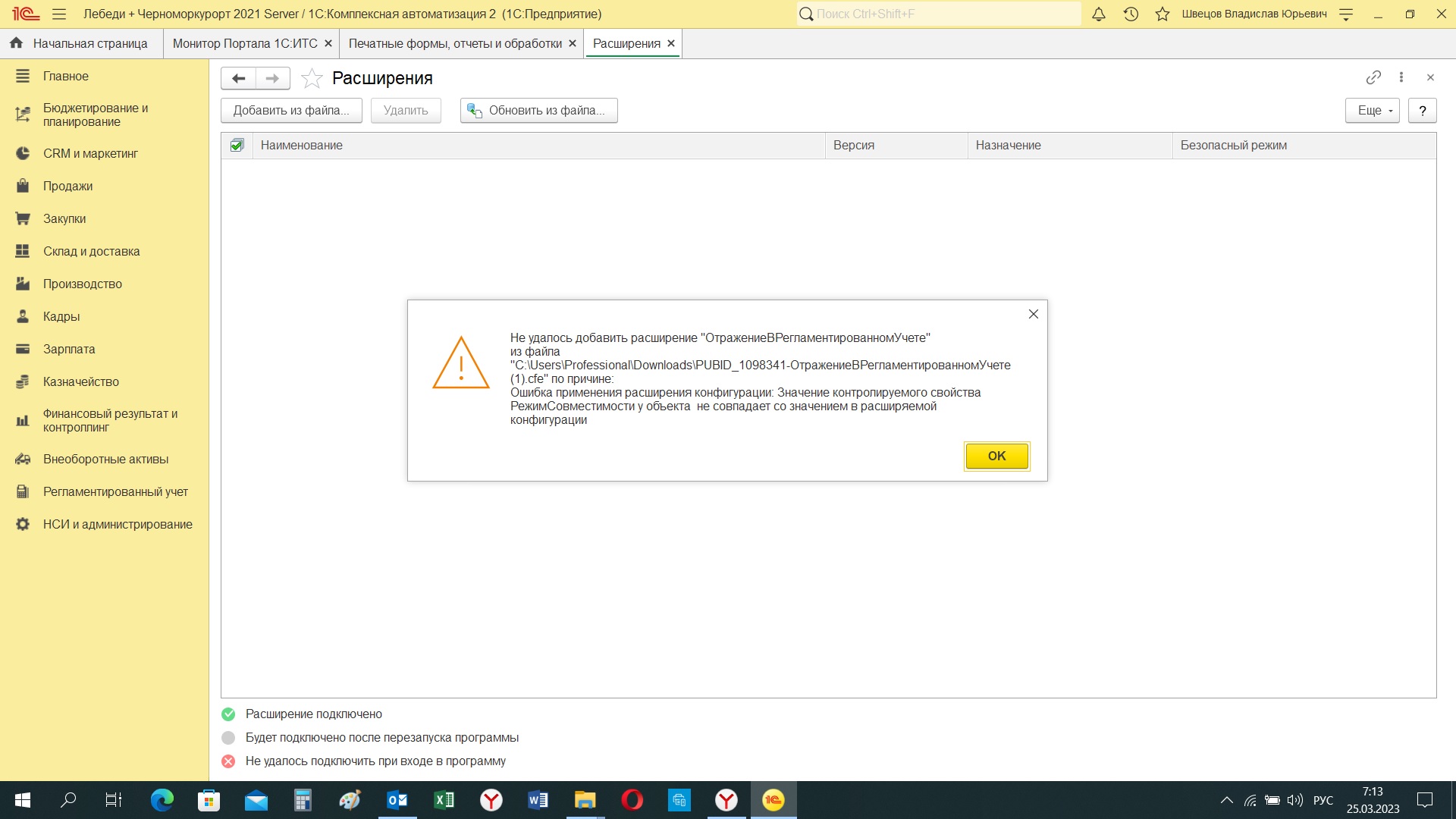Click Зарплата card icon
This screenshot has height=819, width=1456.
click(x=23, y=349)
